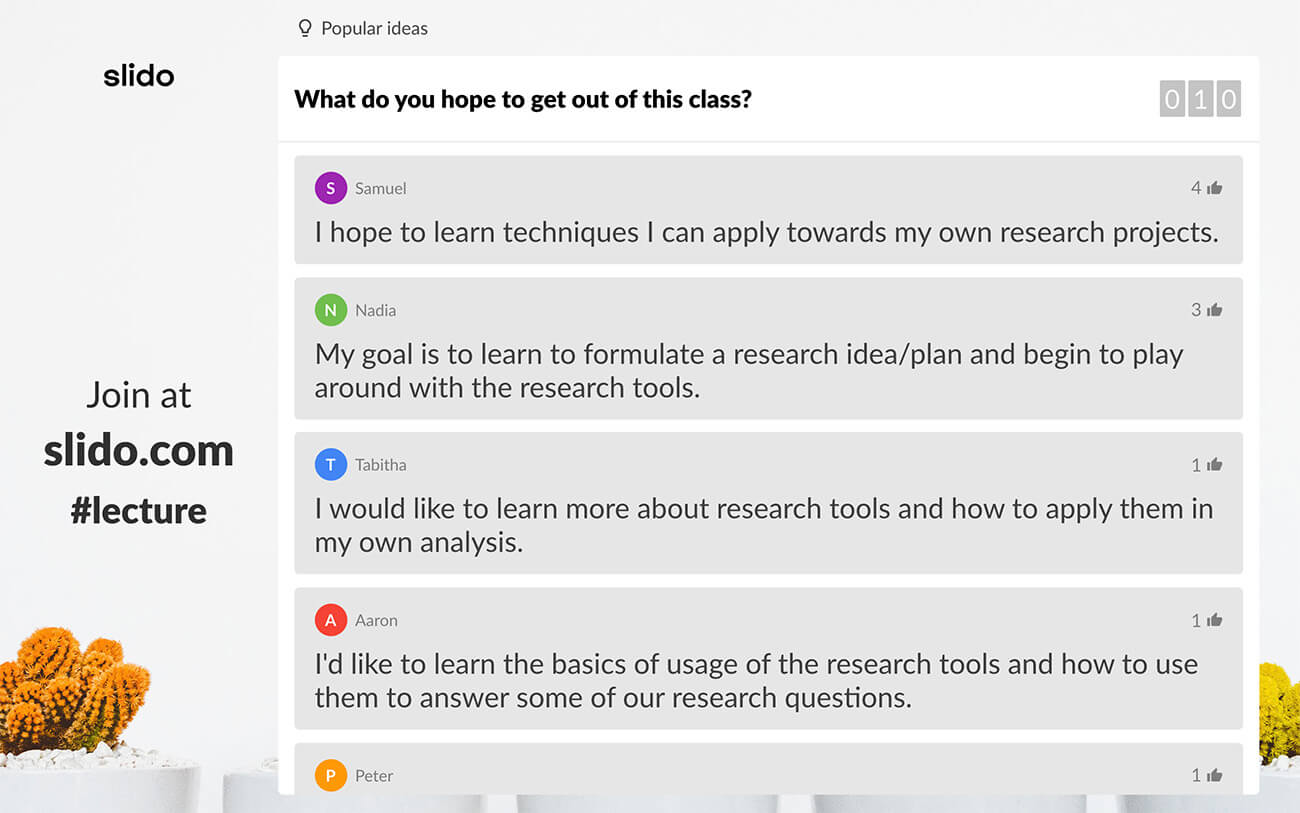The image size is (1300, 813).
Task: Upvote Peter's idea with thumbs-up icon
Action: [x=1215, y=776]
